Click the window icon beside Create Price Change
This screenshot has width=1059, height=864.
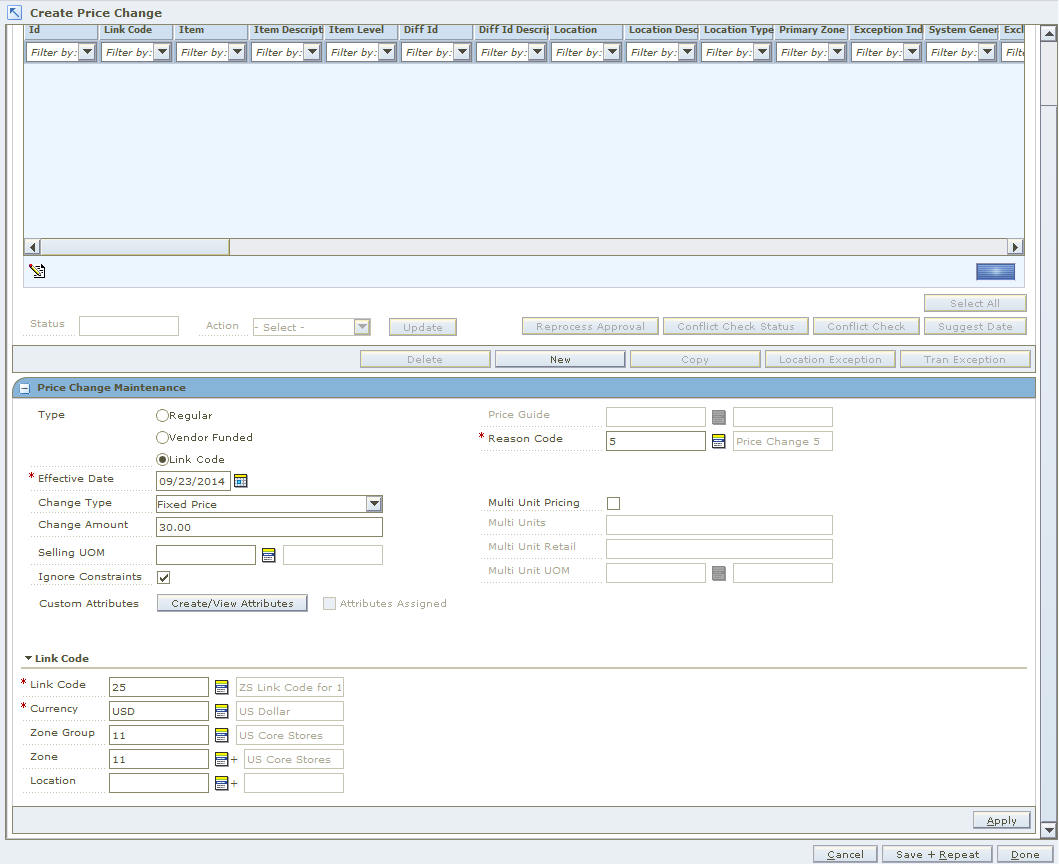coord(14,12)
